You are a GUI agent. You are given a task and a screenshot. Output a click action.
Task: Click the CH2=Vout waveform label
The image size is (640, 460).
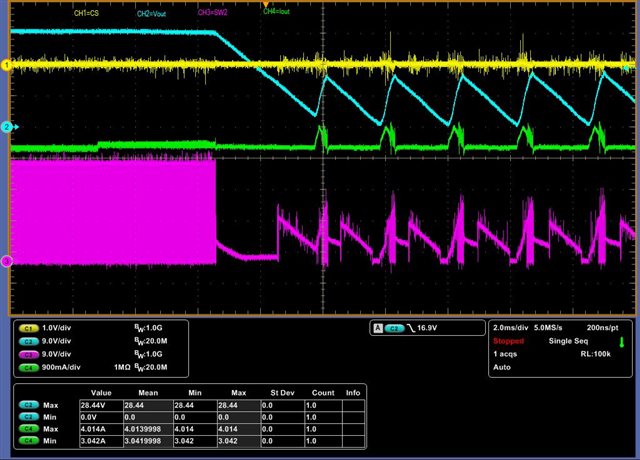coord(151,14)
